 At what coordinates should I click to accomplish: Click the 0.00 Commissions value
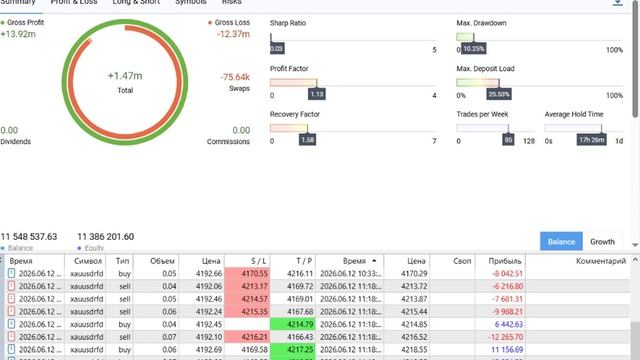coord(241,130)
